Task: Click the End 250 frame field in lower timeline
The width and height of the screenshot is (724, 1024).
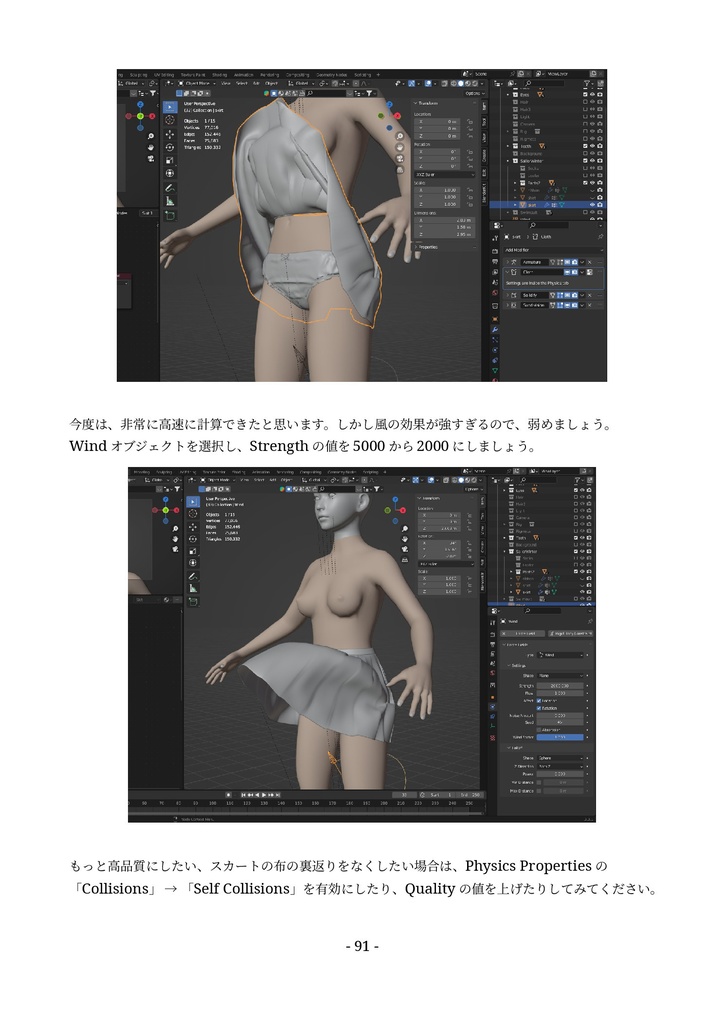Action: click(x=471, y=795)
